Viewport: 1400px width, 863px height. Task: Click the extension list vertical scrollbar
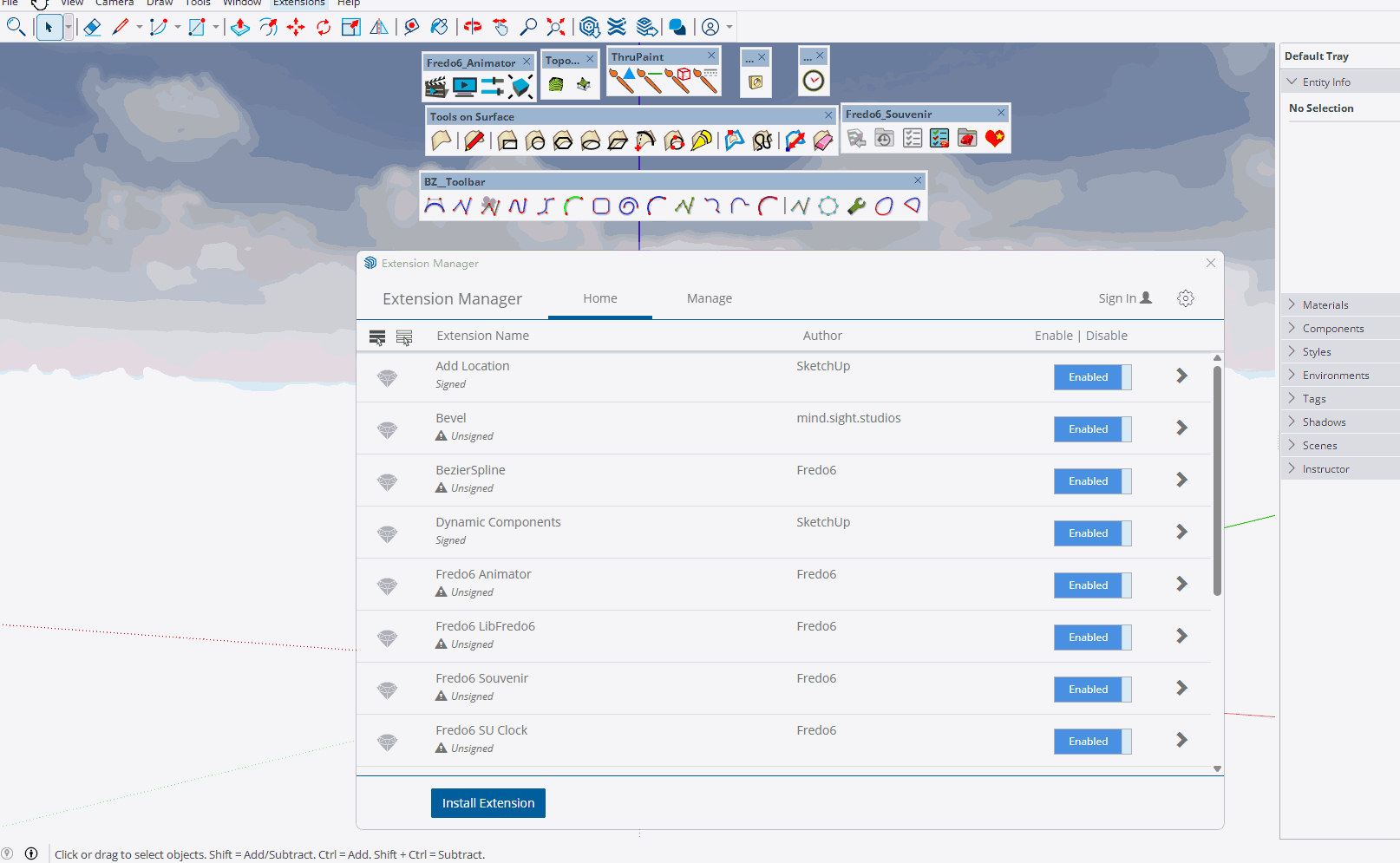pyautogui.click(x=1217, y=482)
